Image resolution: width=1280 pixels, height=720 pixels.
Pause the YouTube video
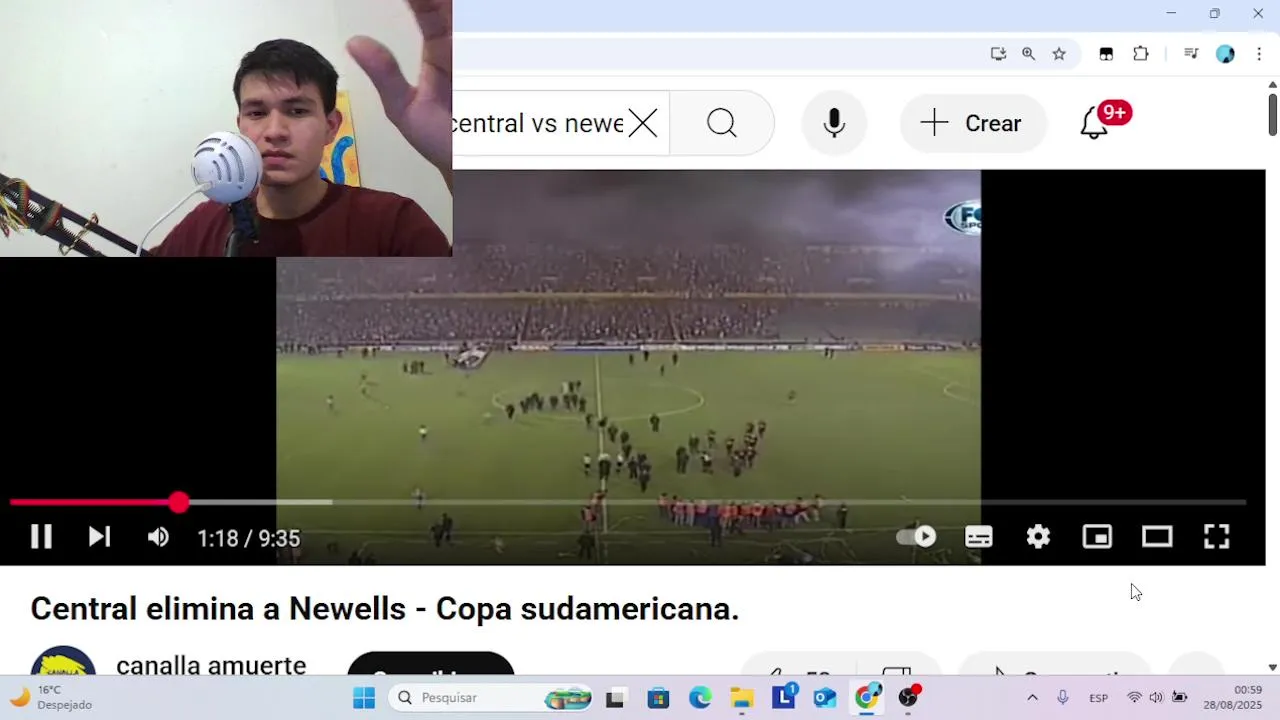(x=41, y=537)
